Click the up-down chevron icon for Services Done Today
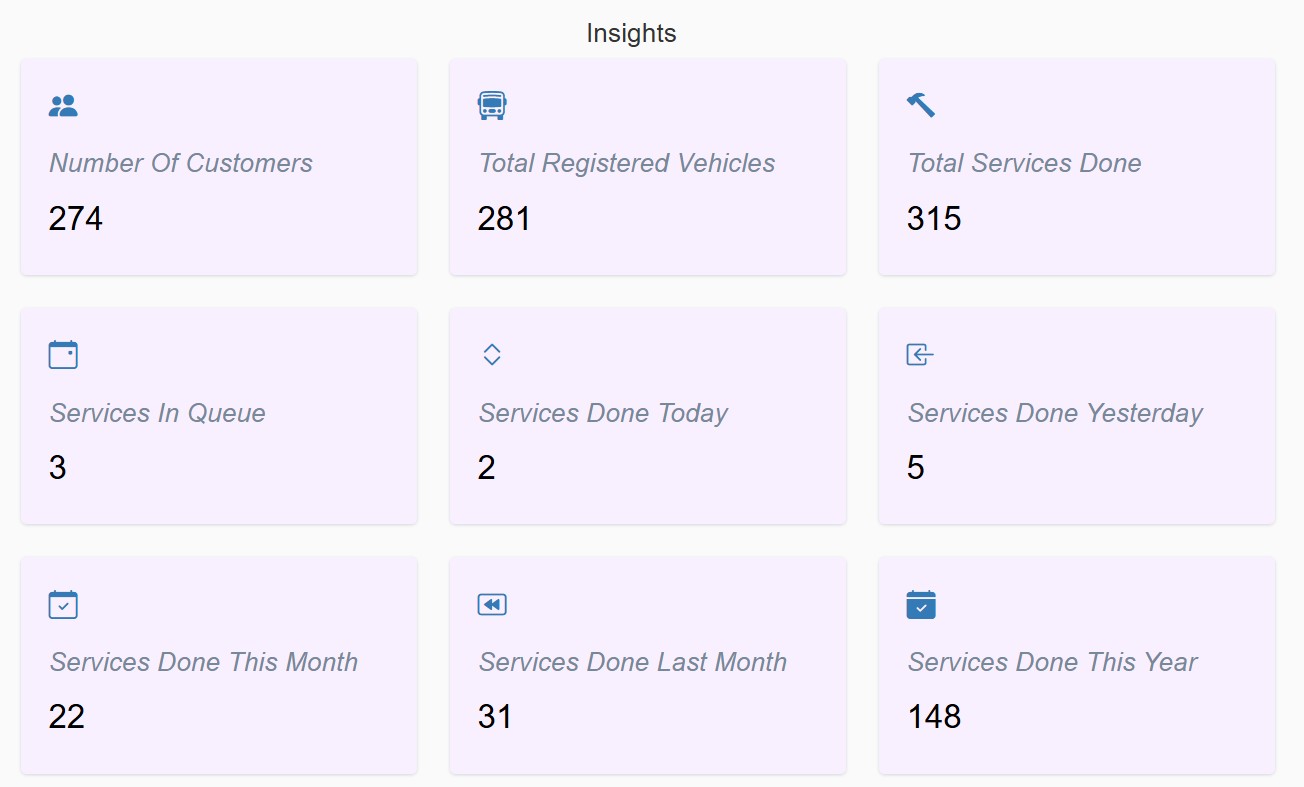Viewport: 1304px width, 787px height. pos(491,355)
